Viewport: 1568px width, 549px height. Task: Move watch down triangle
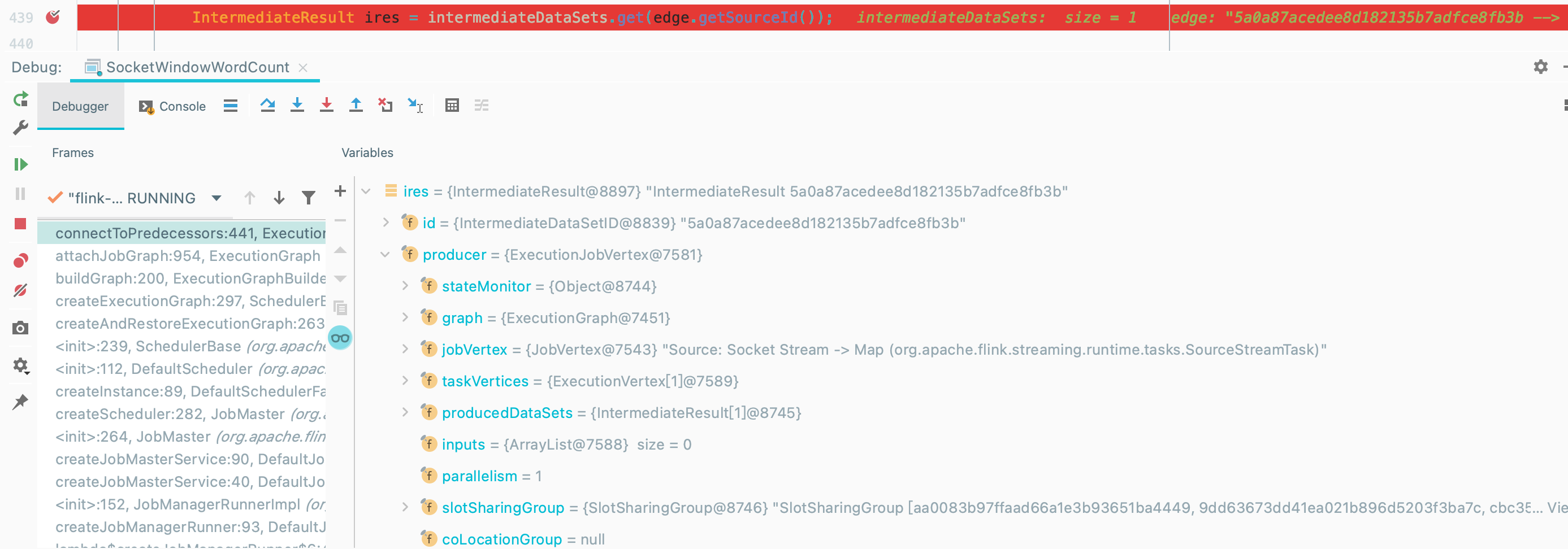[x=341, y=279]
